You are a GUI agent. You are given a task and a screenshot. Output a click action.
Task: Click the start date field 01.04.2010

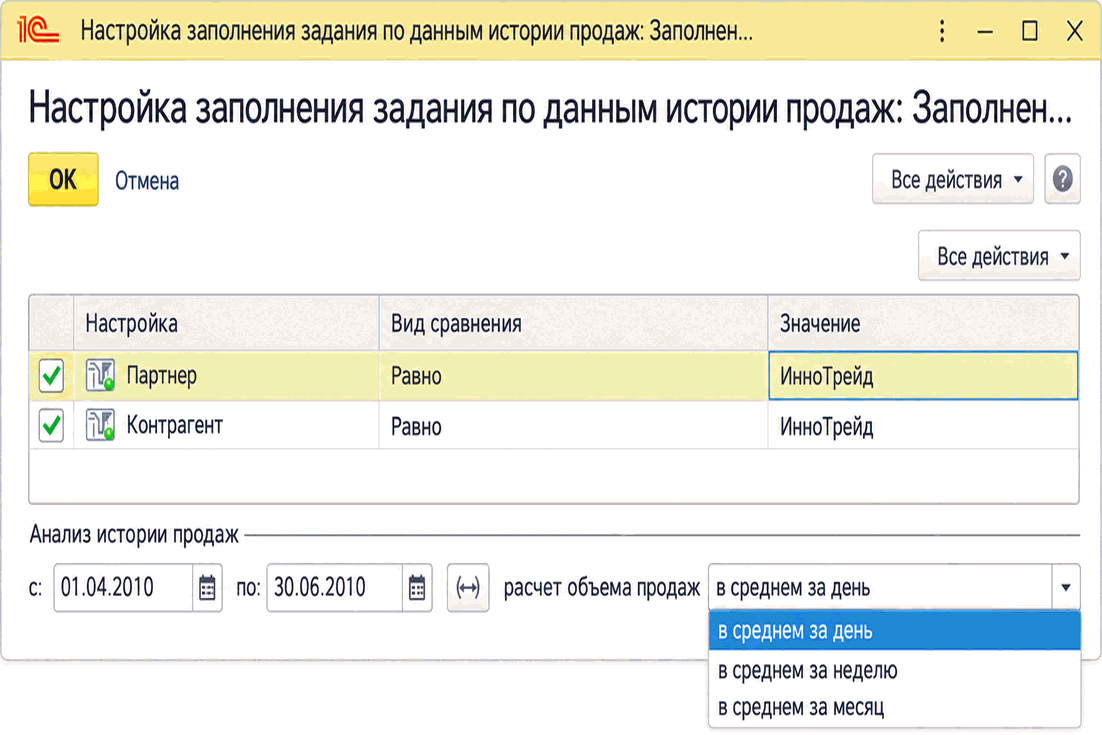coord(123,587)
